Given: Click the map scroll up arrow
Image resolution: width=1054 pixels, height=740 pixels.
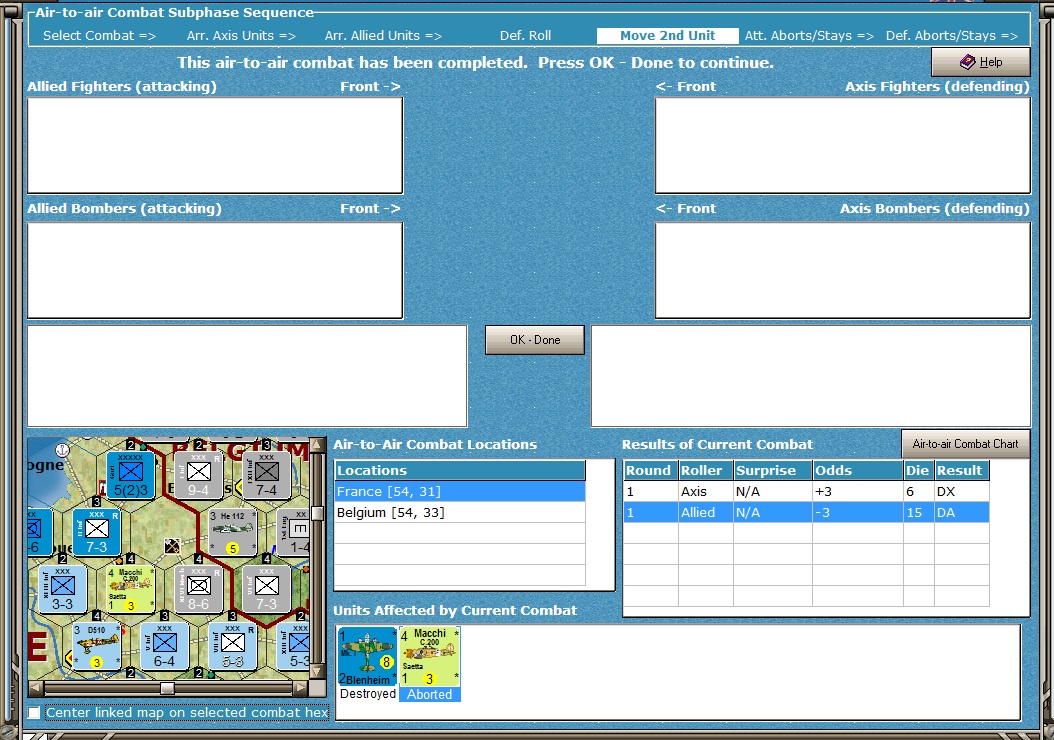Looking at the screenshot, I should click(x=318, y=446).
